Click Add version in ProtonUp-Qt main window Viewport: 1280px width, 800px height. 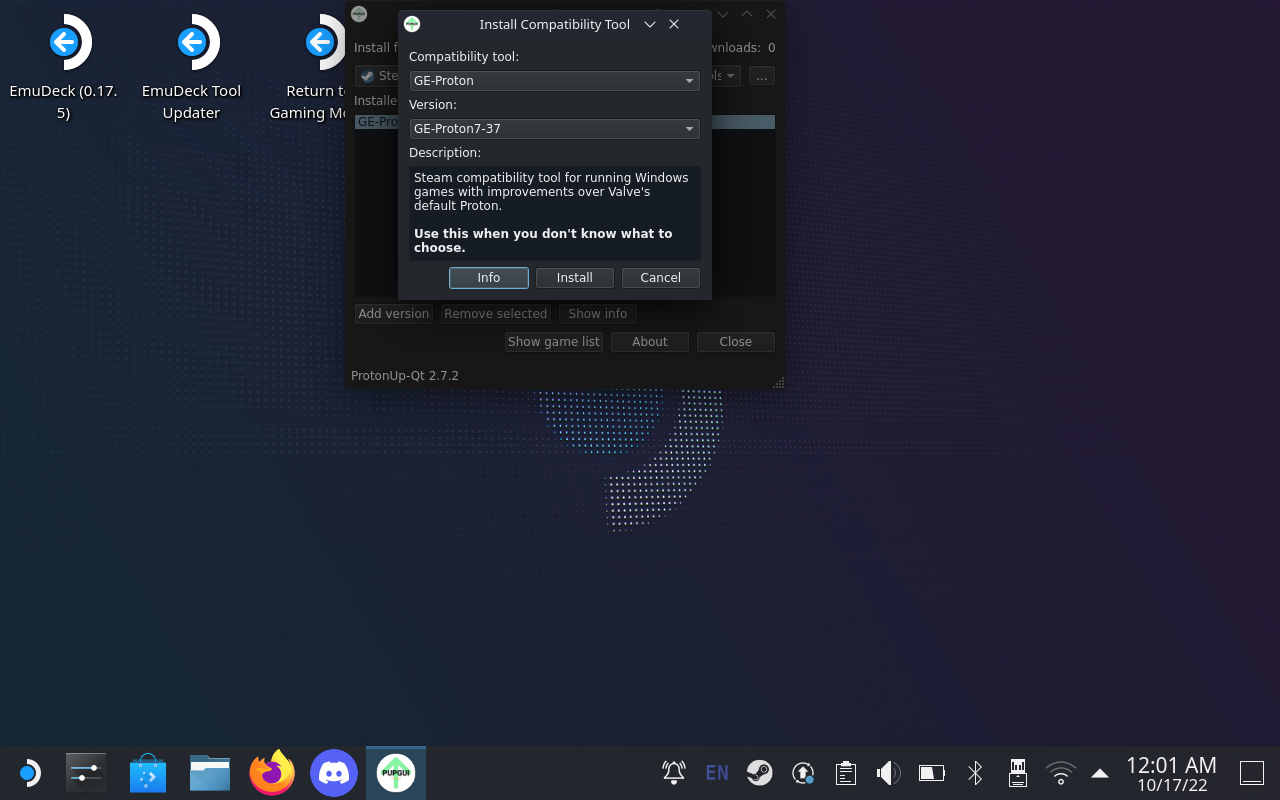pyautogui.click(x=394, y=313)
